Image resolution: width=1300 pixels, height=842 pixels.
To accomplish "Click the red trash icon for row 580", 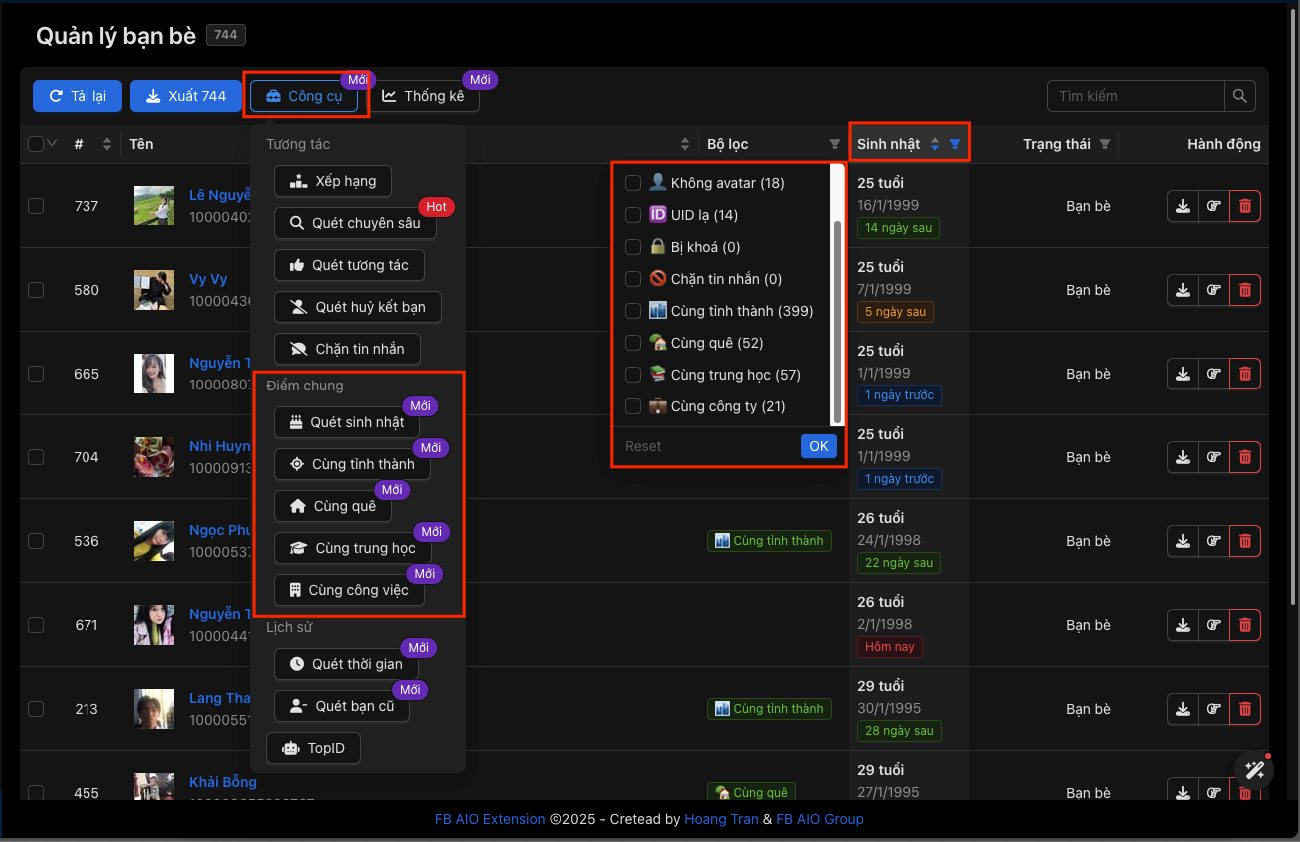I will pos(1245,290).
